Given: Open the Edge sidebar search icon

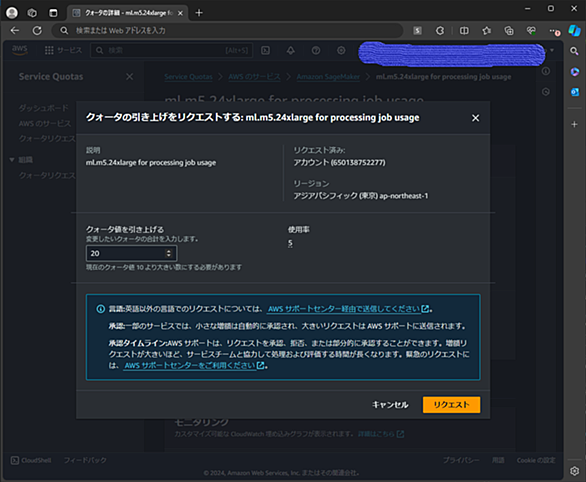Looking at the screenshot, I should click(574, 51).
